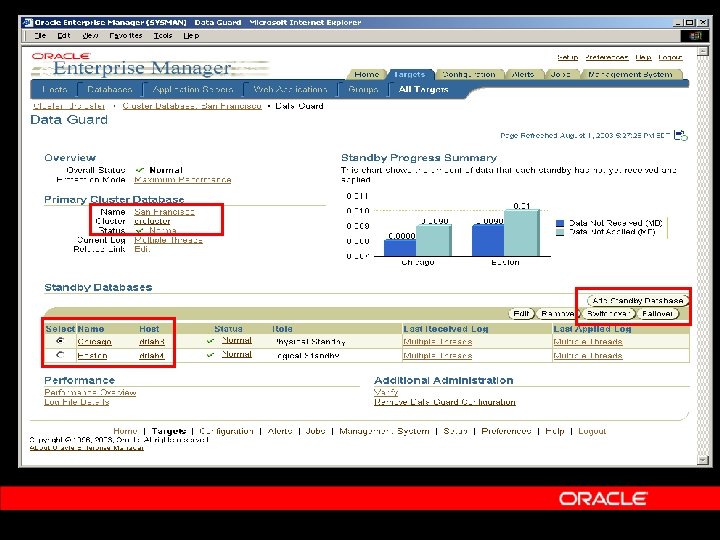Click the Switchover button

point(608,314)
